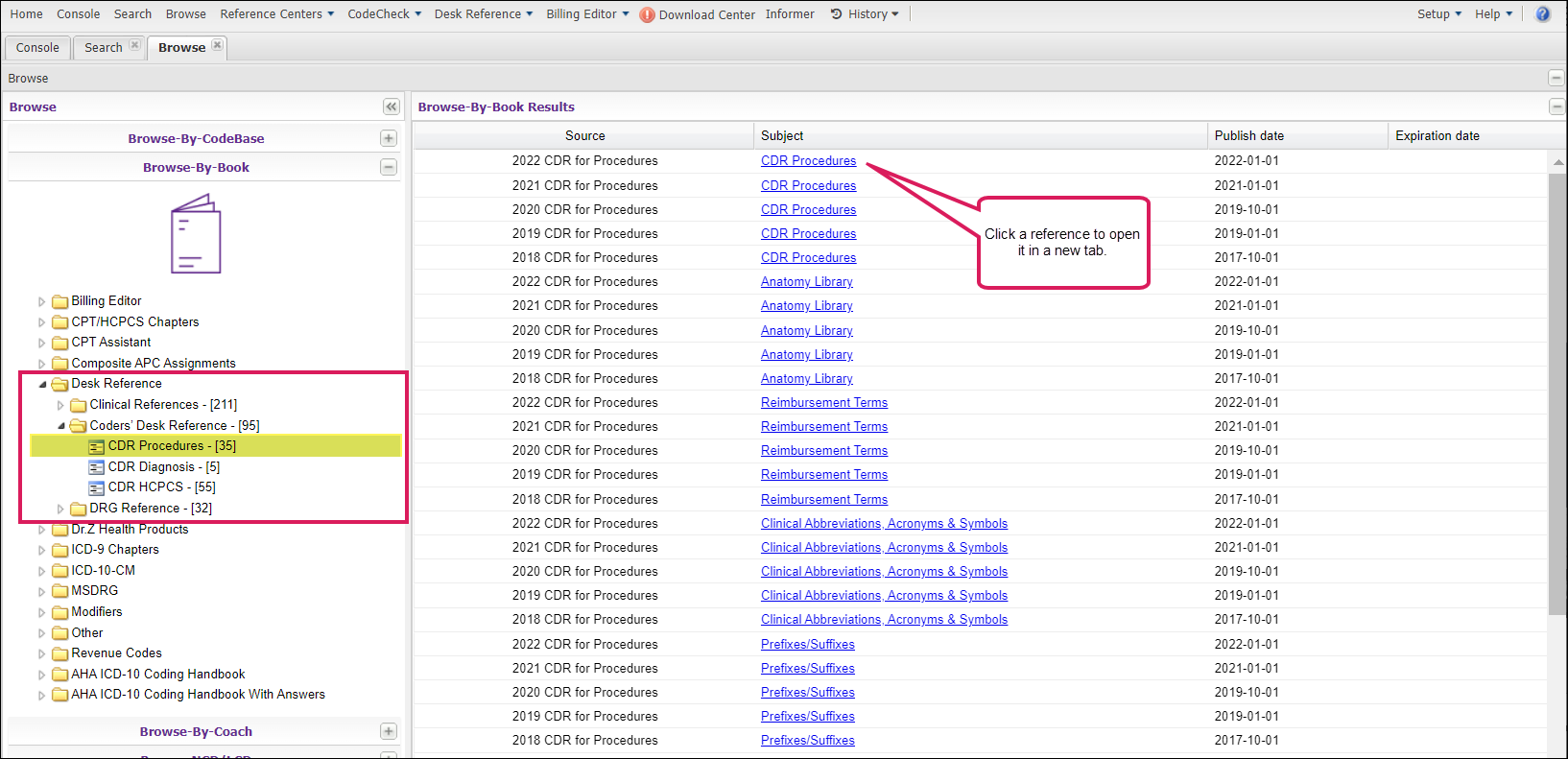
Task: Close the Browse tab using its X icon
Action: point(218,45)
